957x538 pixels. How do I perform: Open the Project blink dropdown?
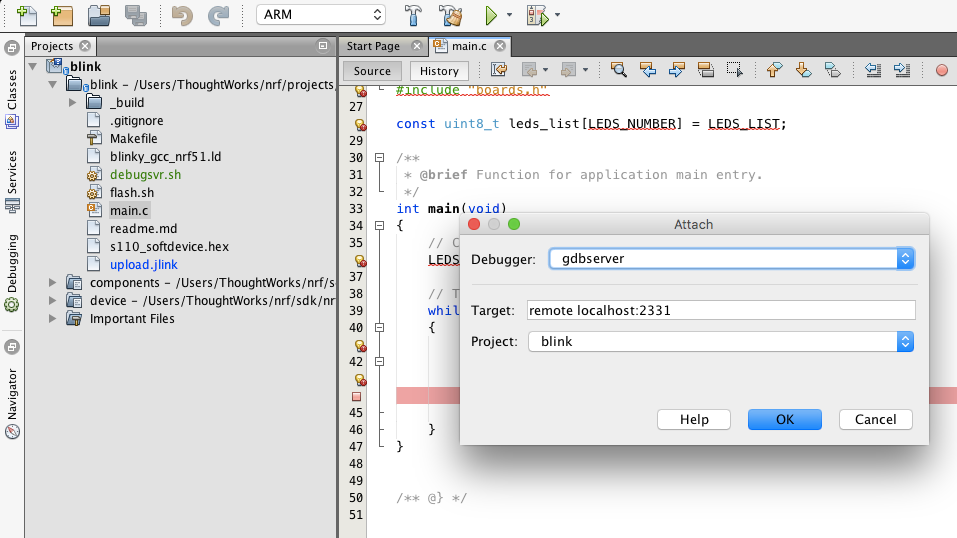click(721, 341)
